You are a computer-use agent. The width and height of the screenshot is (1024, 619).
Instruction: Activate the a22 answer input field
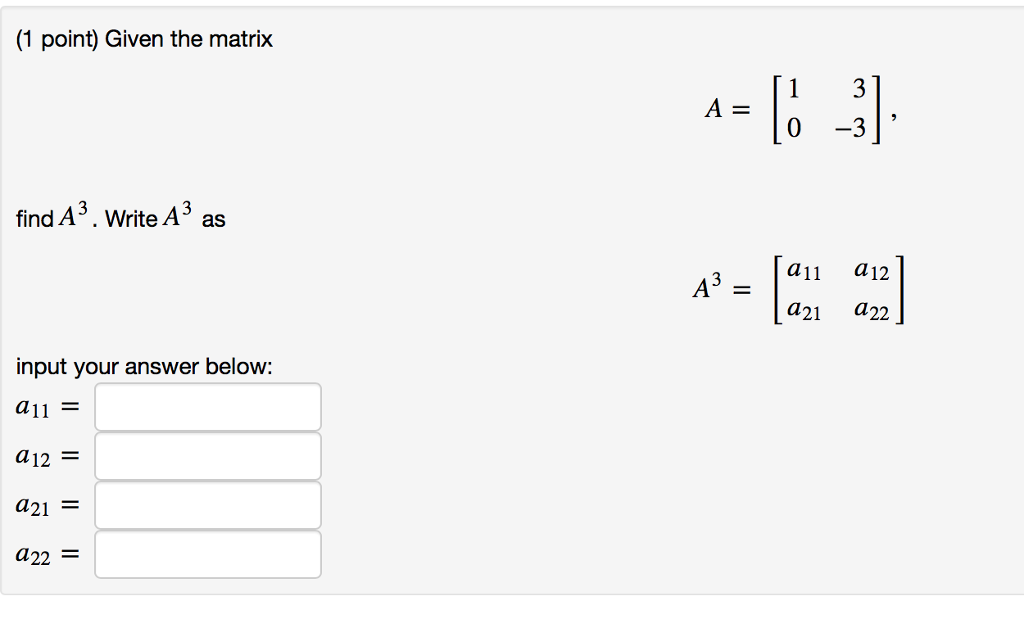point(208,554)
